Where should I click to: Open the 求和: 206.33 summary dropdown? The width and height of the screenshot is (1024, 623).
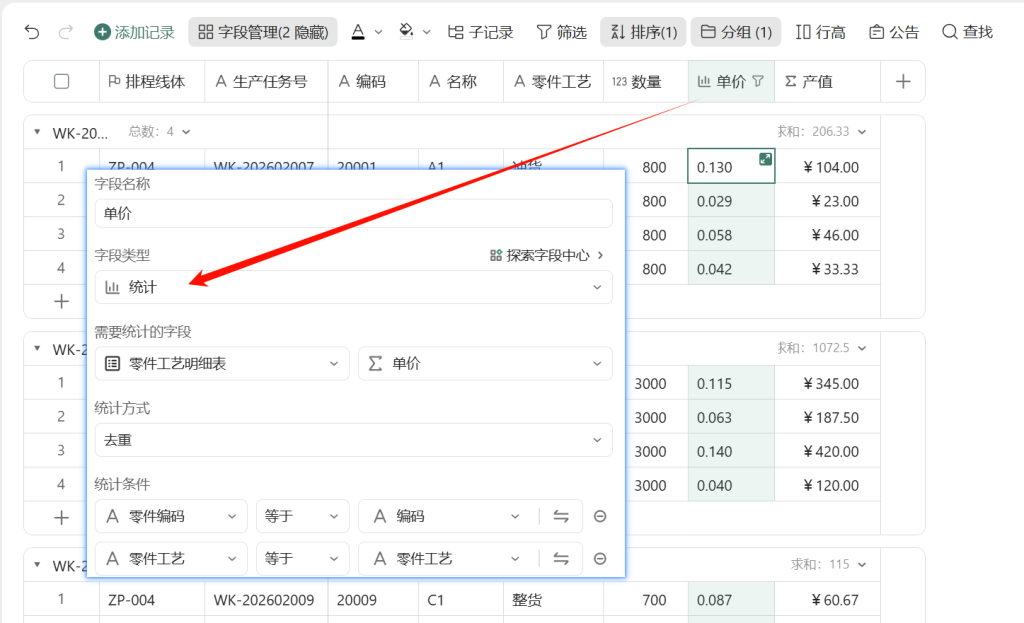point(822,132)
